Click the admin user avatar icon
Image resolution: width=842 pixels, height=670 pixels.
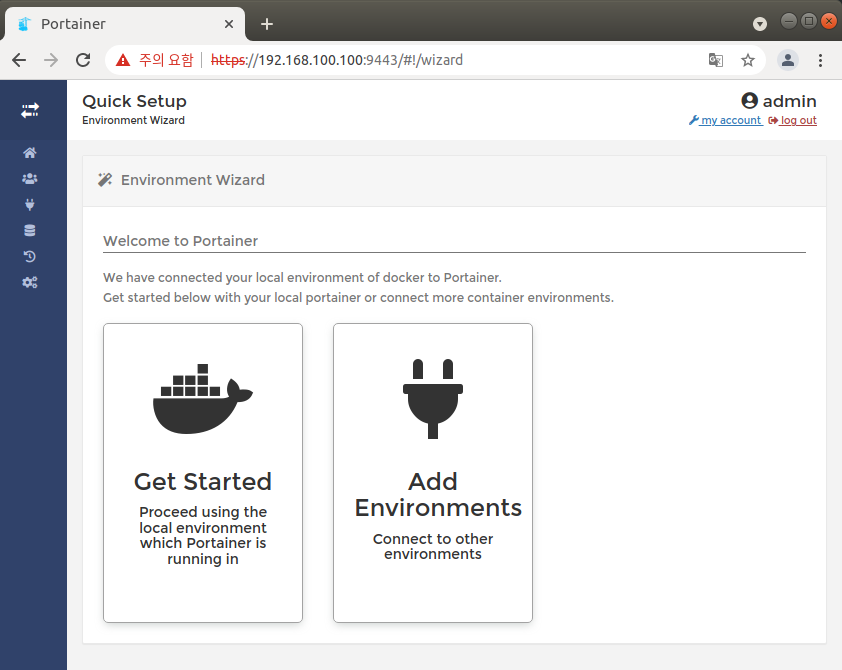pos(750,100)
